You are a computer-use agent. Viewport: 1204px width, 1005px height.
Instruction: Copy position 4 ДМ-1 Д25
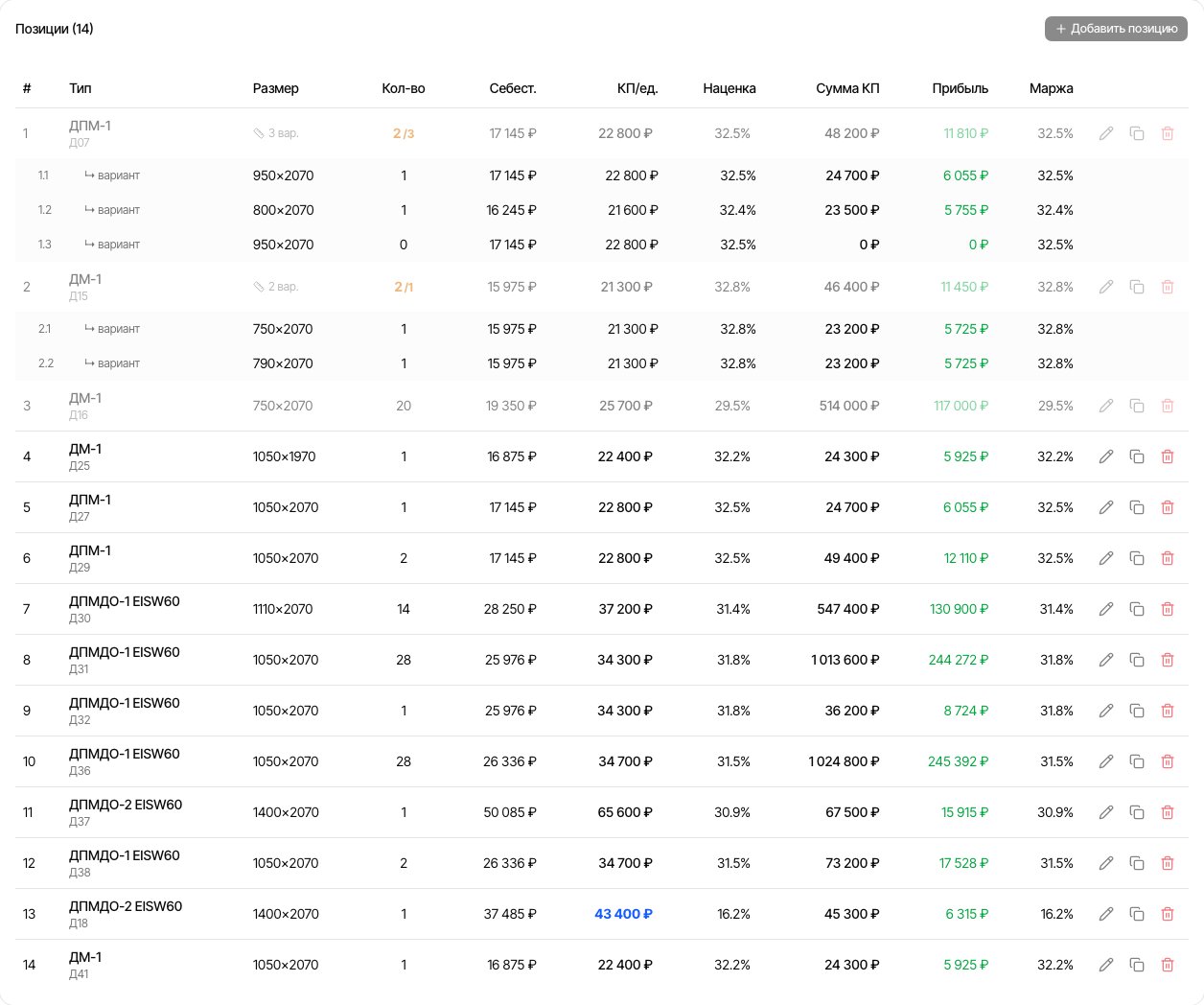[x=1137, y=456]
